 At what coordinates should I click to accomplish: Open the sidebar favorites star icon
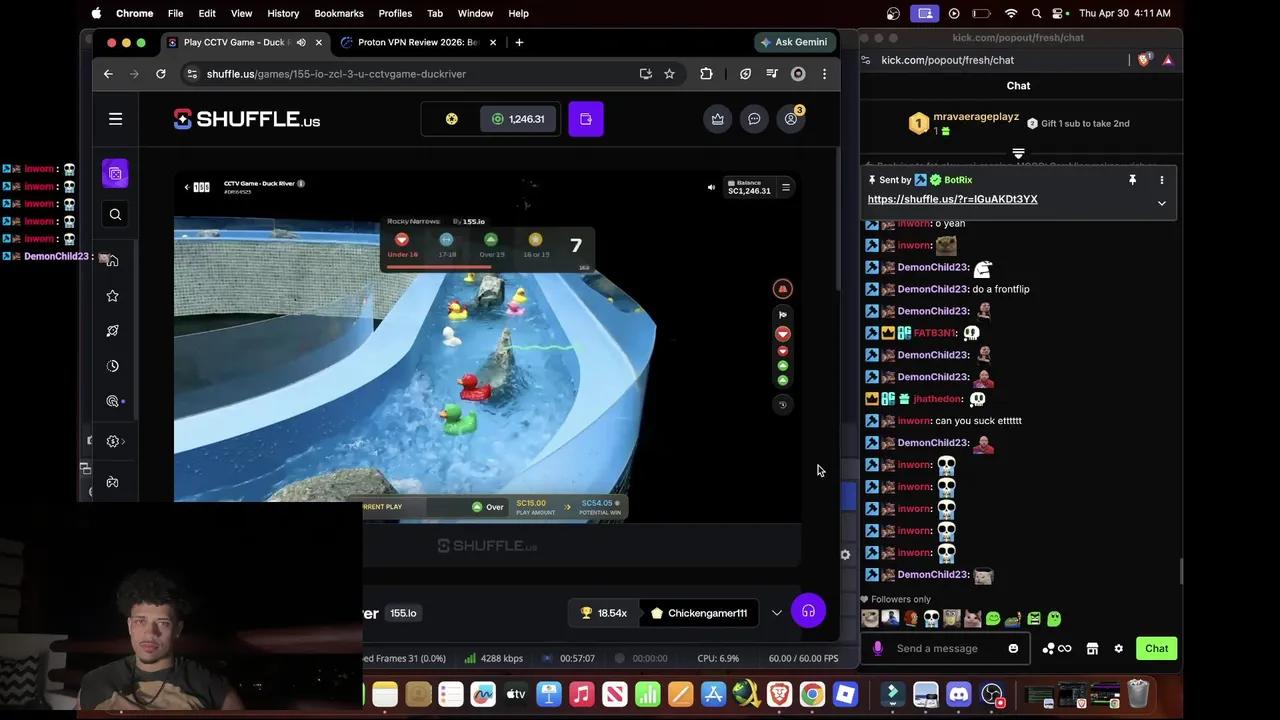tap(112, 296)
